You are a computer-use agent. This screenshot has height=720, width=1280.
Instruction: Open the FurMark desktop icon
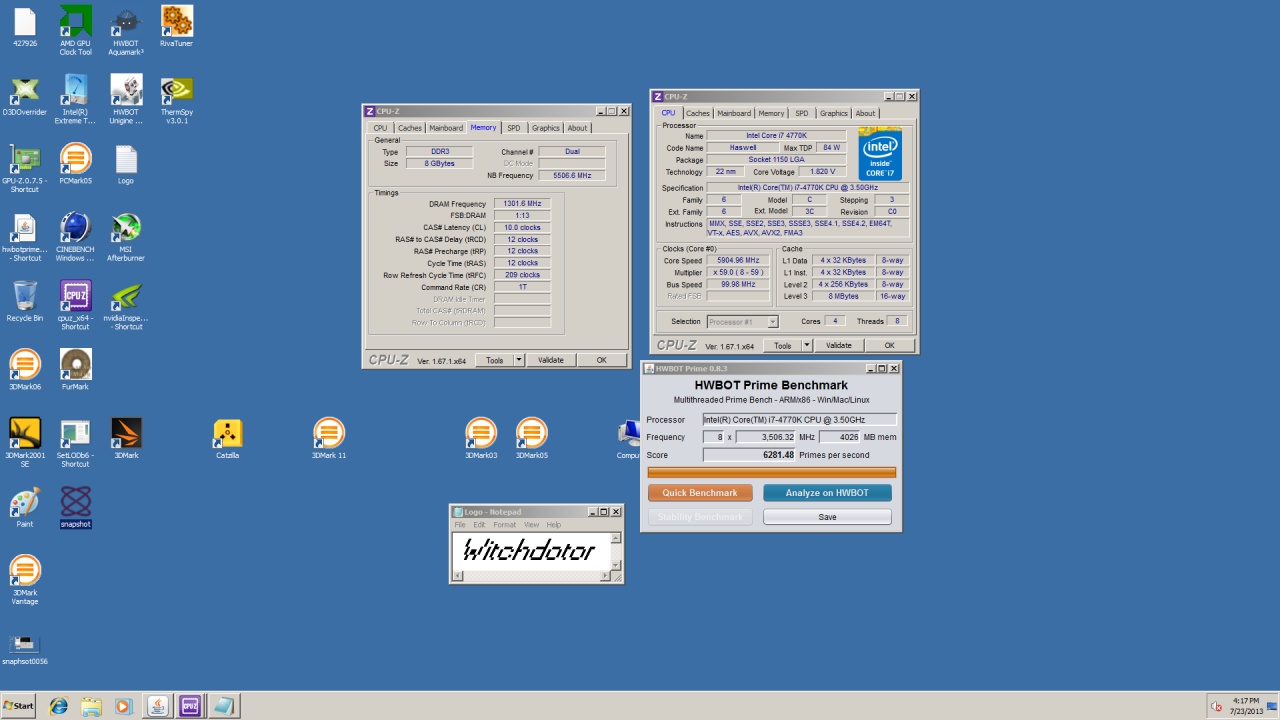coord(75,366)
